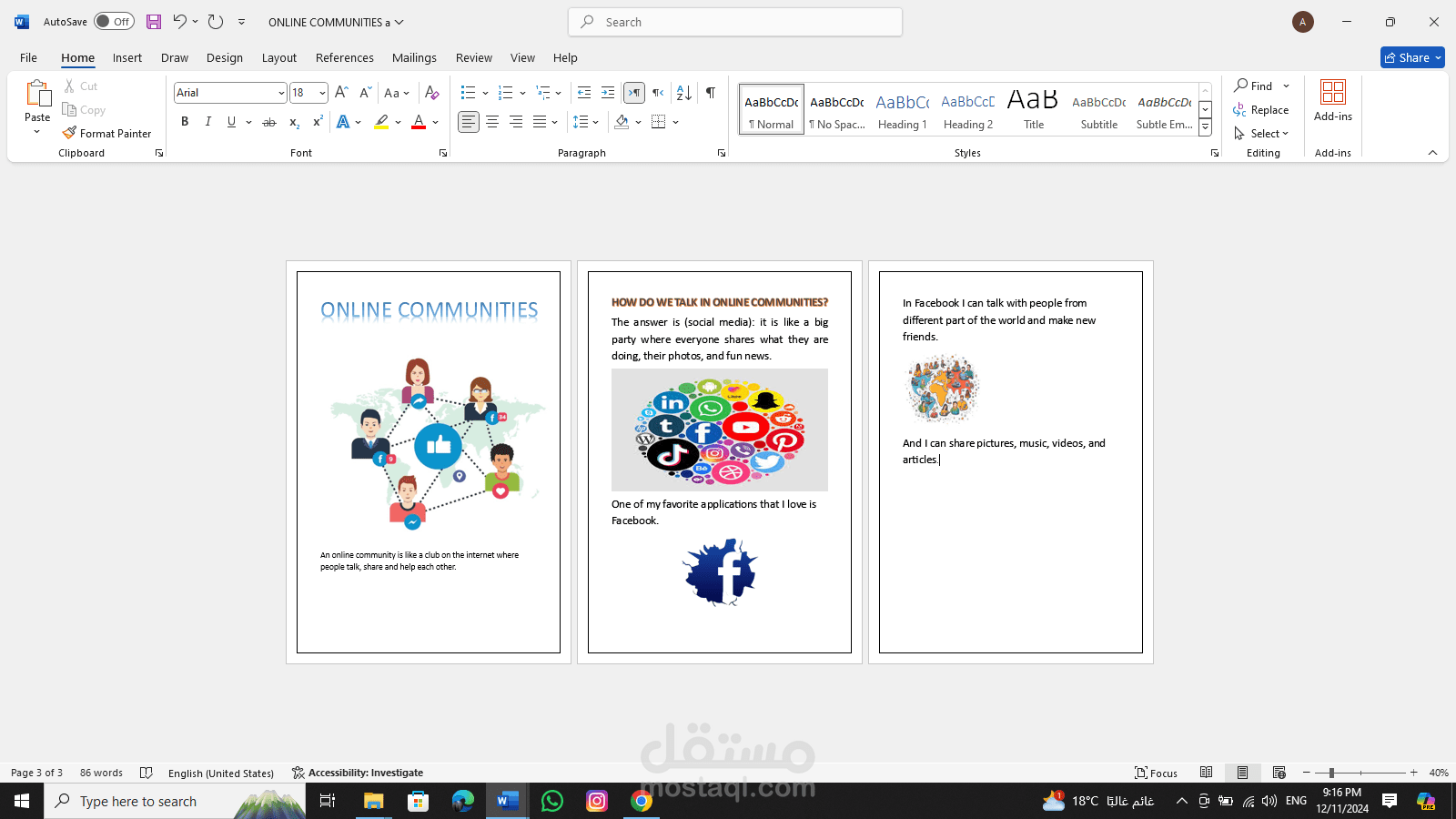Go to the References tab
This screenshot has height=819, width=1456.
[345, 57]
